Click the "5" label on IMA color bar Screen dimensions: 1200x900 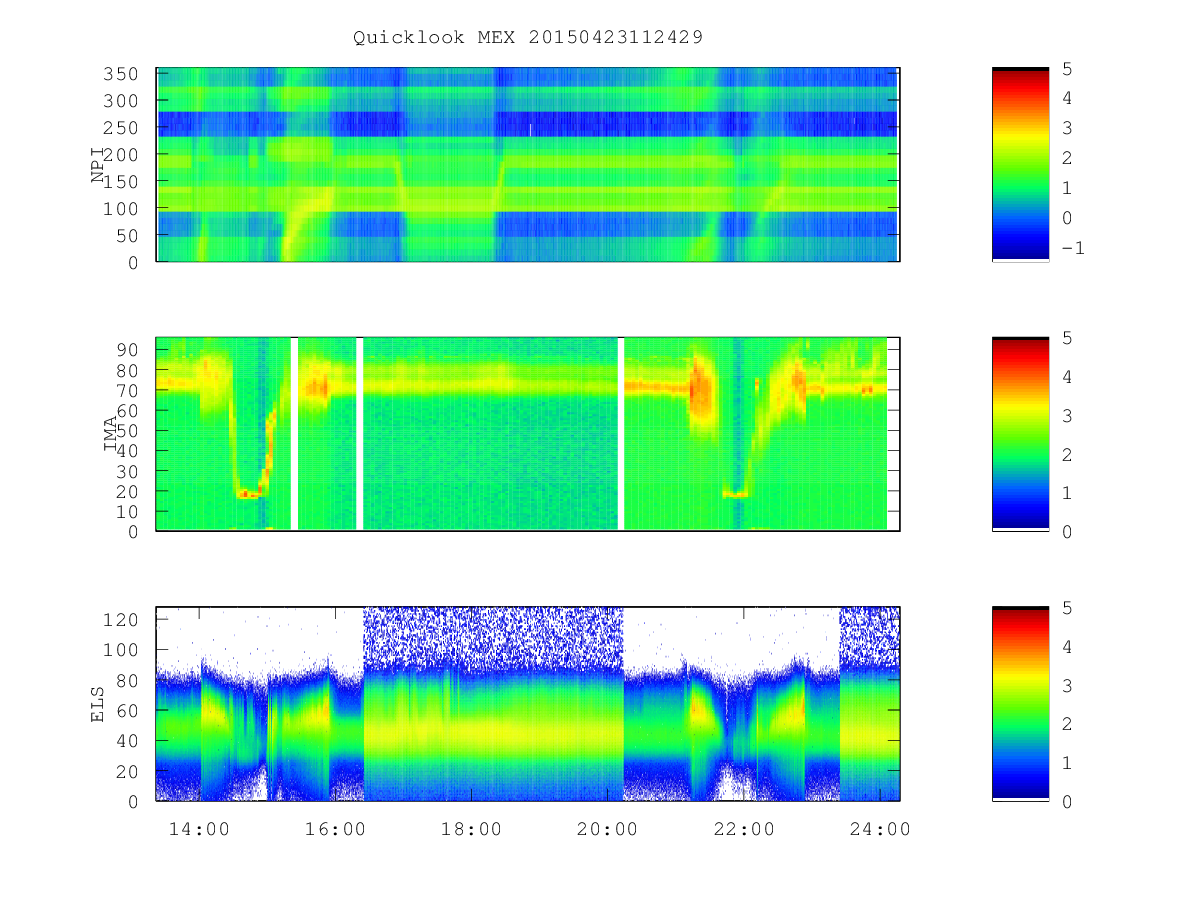1066,338
